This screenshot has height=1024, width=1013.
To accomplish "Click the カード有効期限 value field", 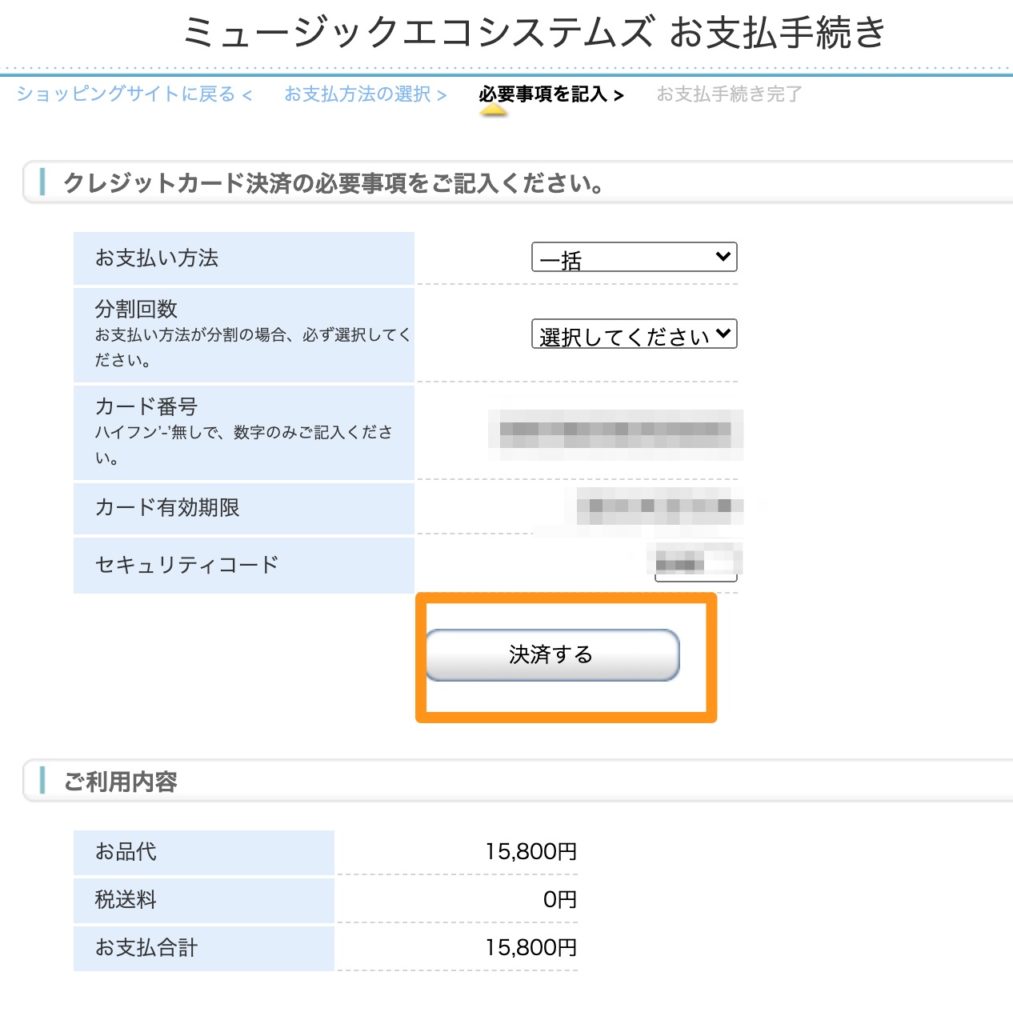I will coord(660,506).
